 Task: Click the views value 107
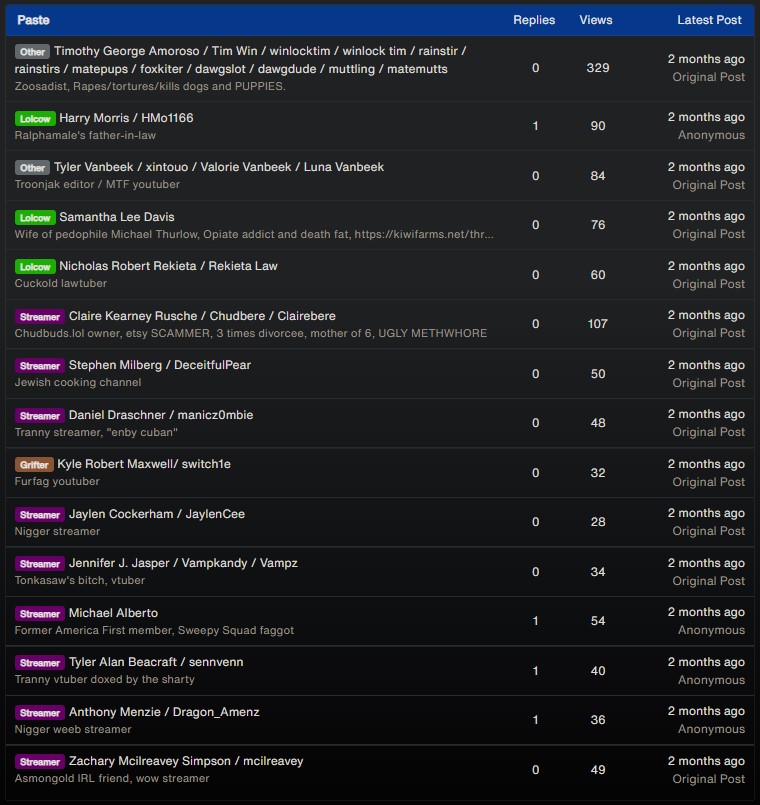click(598, 324)
